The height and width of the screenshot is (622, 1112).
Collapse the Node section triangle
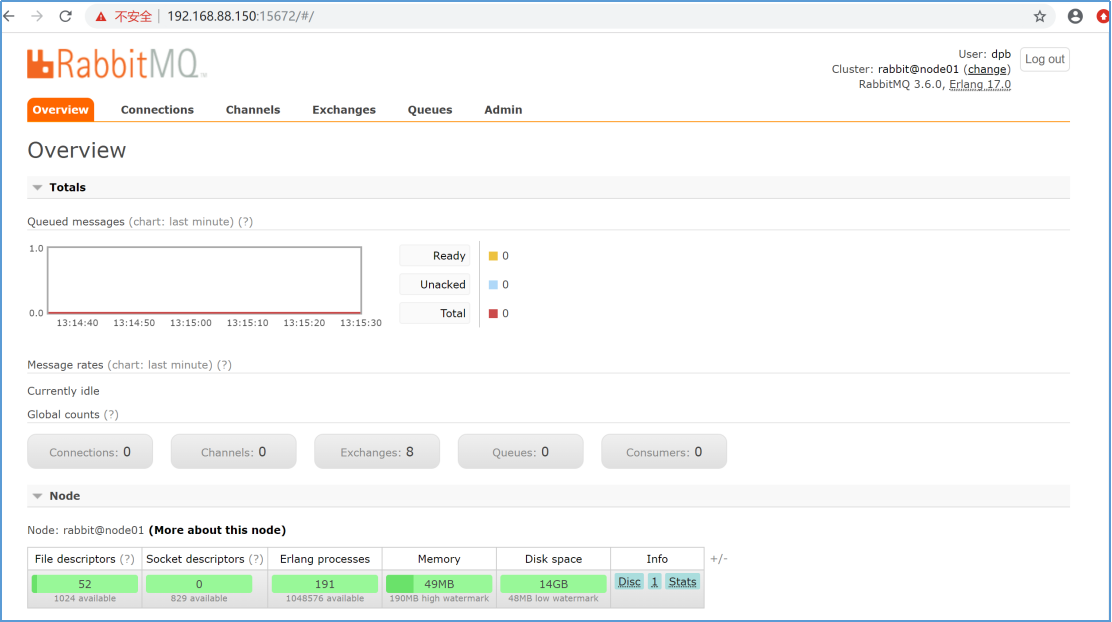point(38,496)
